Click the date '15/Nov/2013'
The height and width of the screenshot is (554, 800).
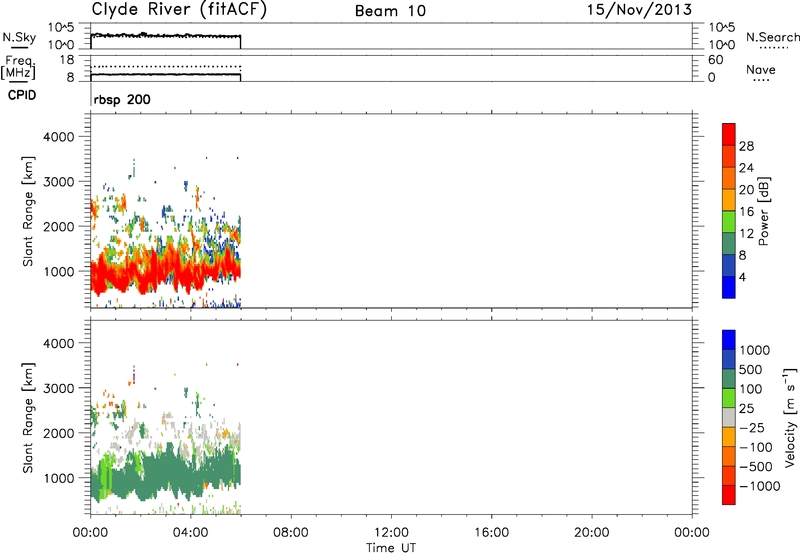pyautogui.click(x=639, y=10)
